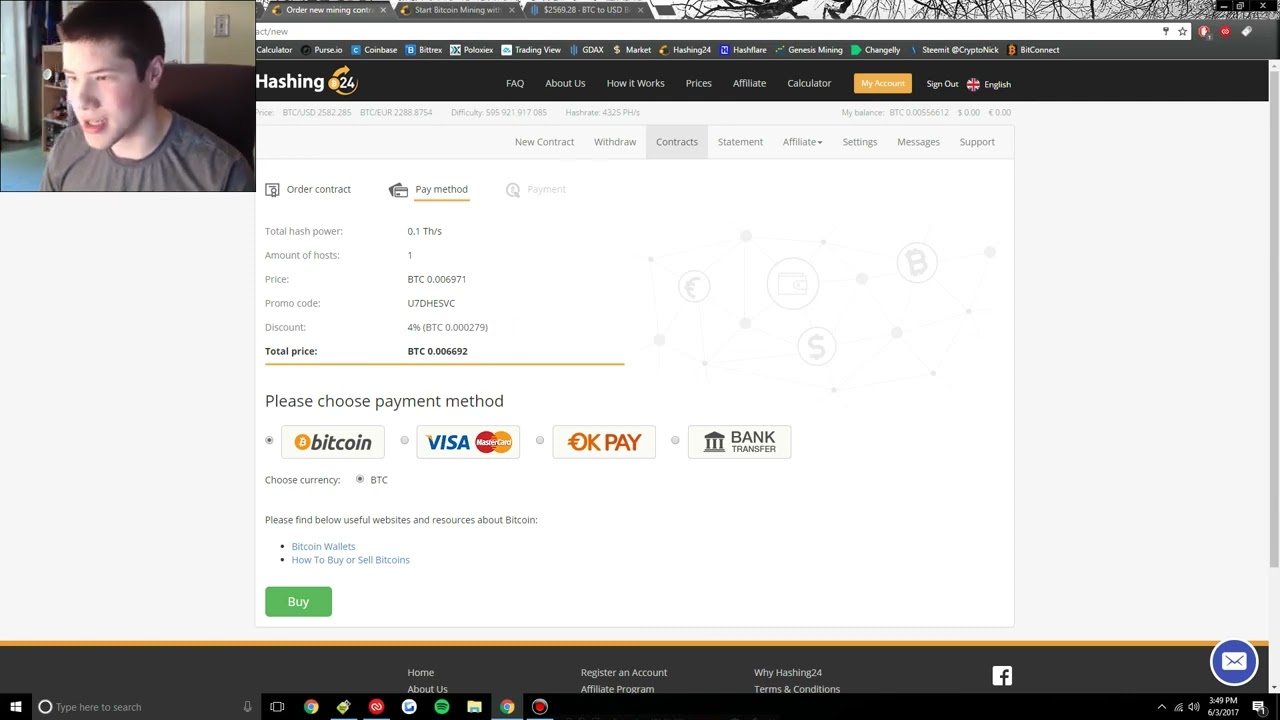
Task: Select the Pay method step
Action: coord(429,189)
